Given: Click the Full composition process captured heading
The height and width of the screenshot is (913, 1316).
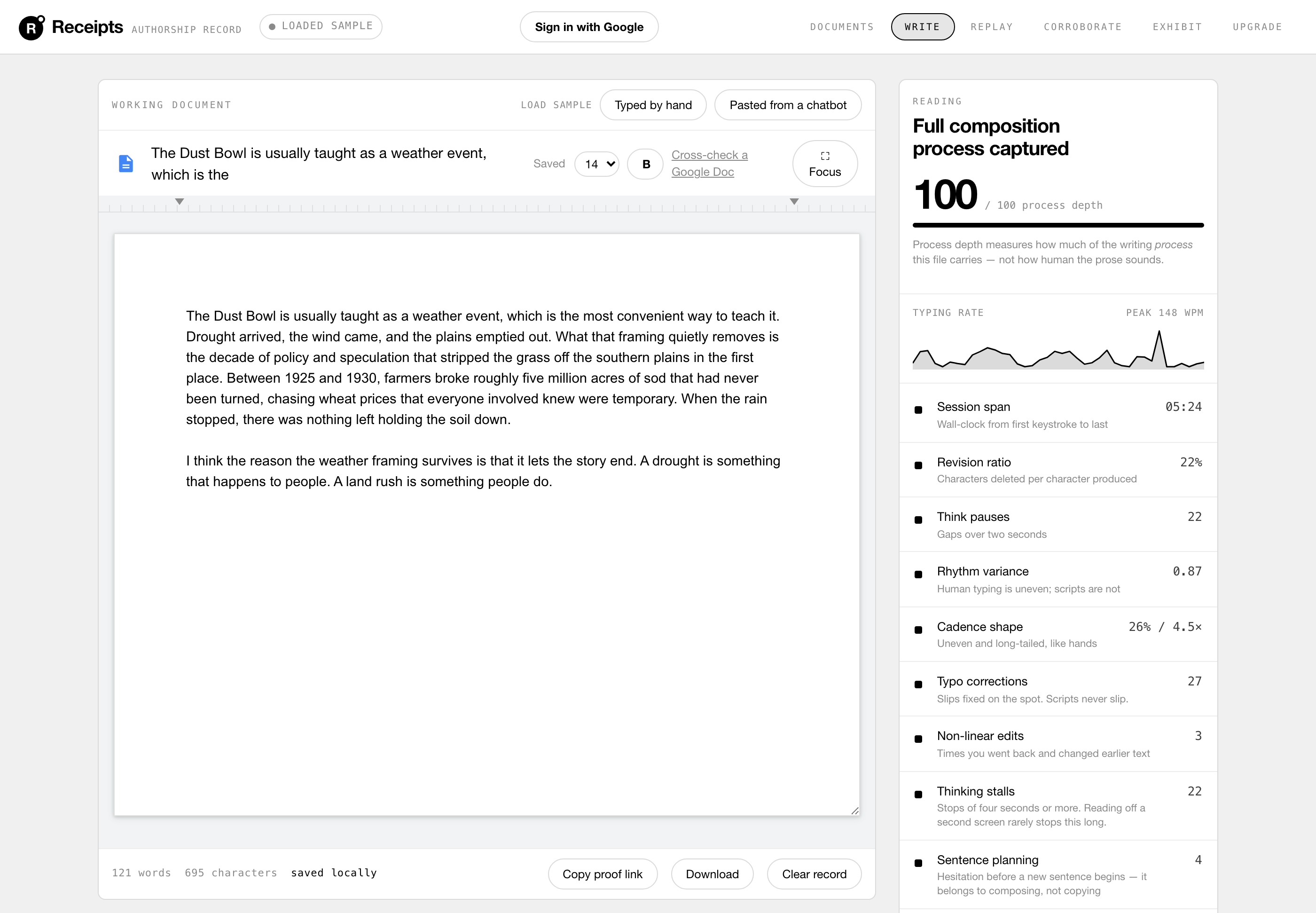Looking at the screenshot, I should 991,137.
